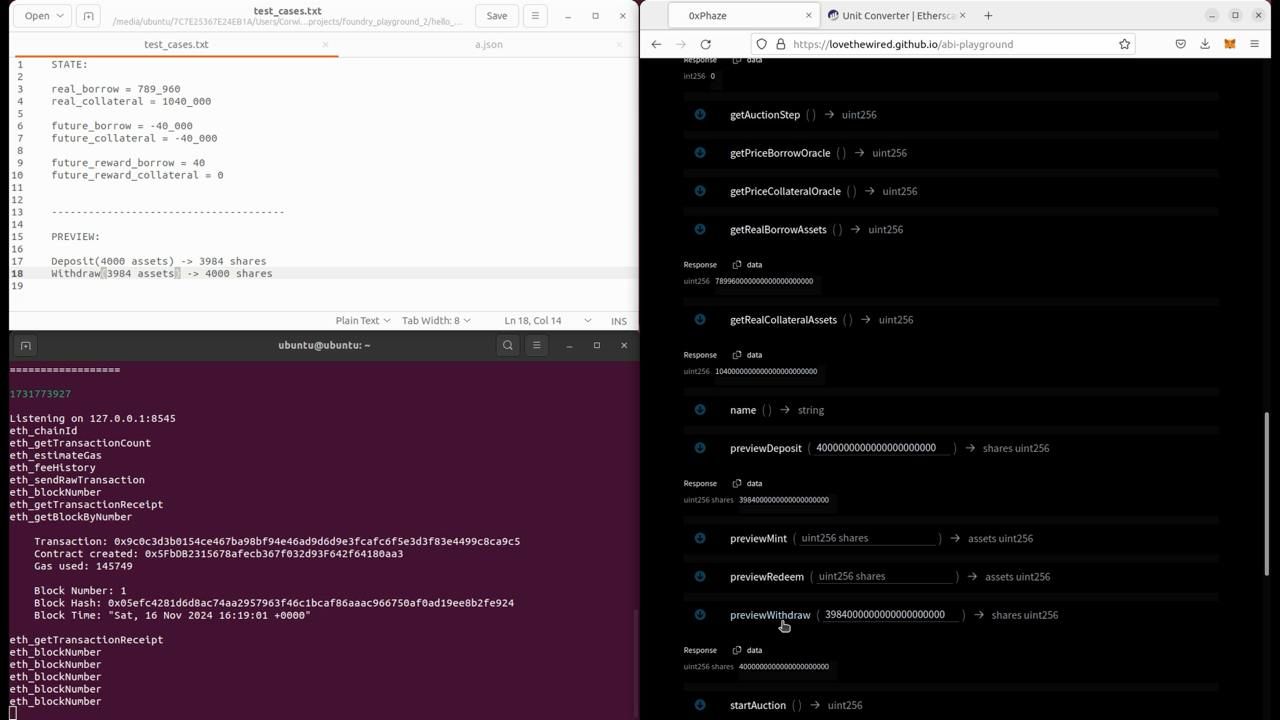This screenshot has width=1280, height=720.
Task: Switch to test_cases.txt editor tab
Action: 176,44
